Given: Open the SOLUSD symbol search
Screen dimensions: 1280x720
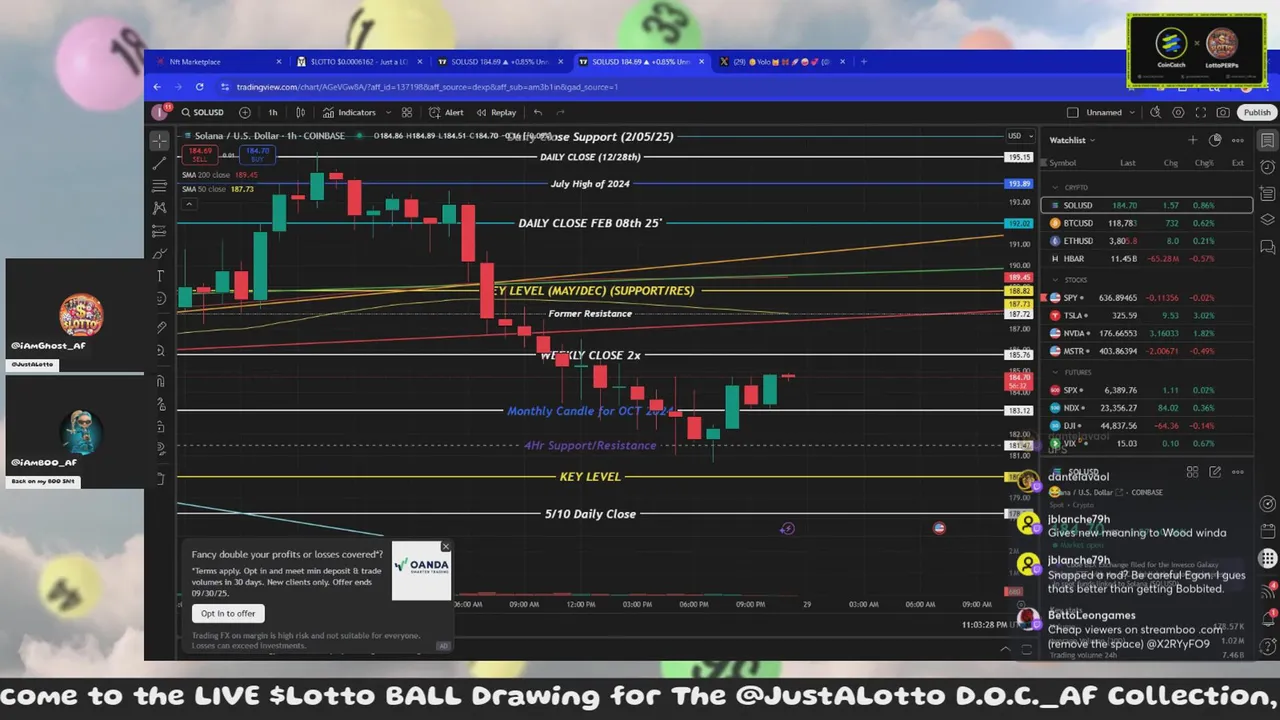Looking at the screenshot, I should pyautogui.click(x=203, y=112).
